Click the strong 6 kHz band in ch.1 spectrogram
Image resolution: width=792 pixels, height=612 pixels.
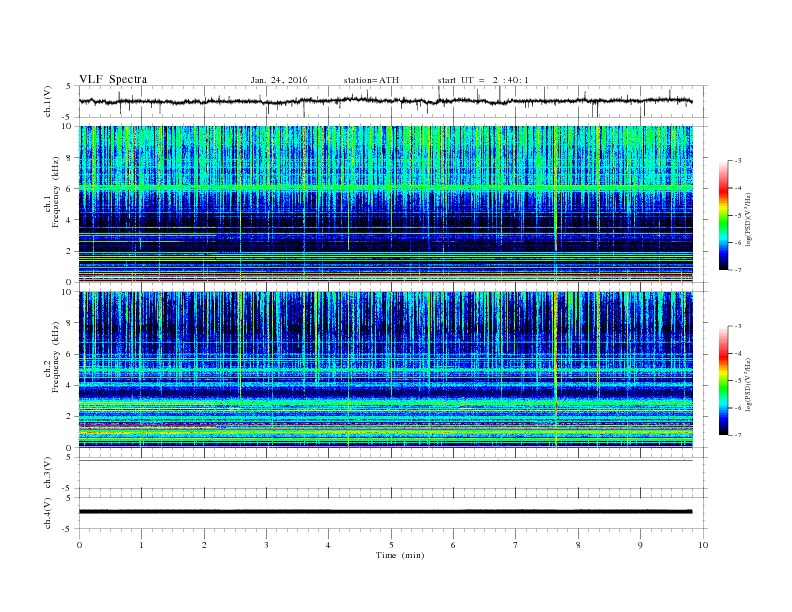coord(386,188)
